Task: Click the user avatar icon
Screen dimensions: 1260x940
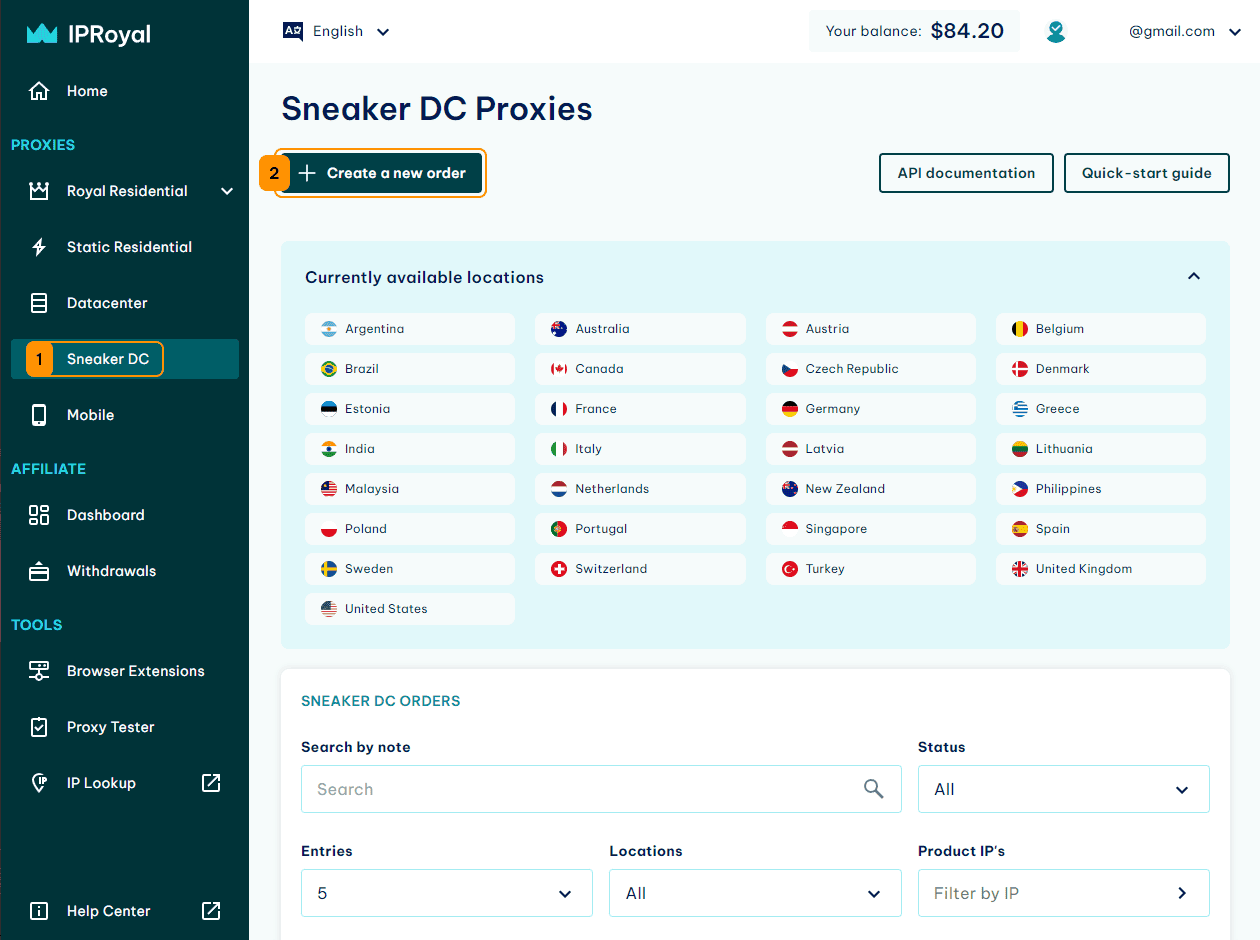Action: [1056, 32]
